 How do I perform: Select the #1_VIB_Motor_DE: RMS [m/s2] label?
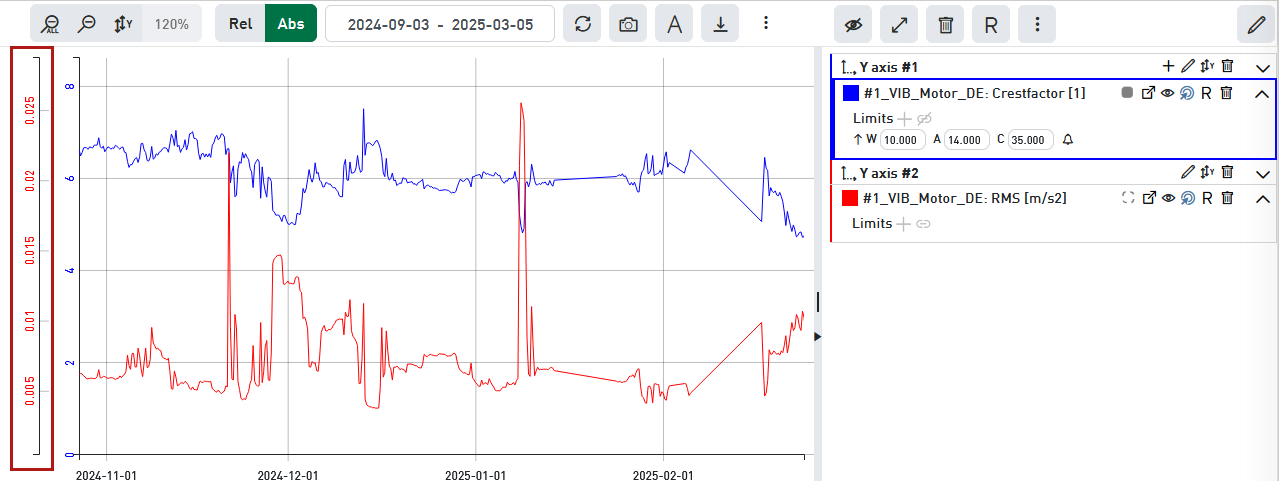tap(965, 198)
